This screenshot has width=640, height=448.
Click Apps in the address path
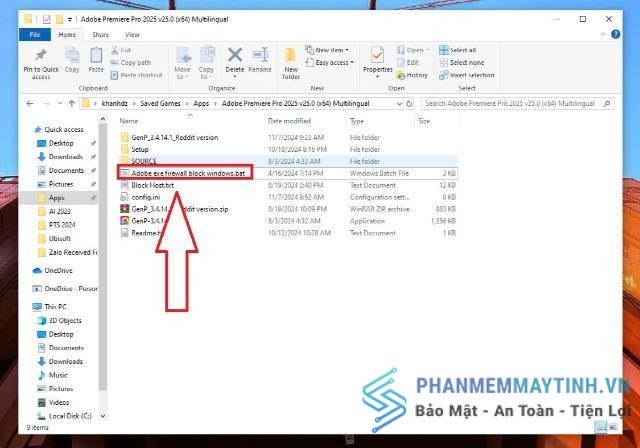pos(201,104)
